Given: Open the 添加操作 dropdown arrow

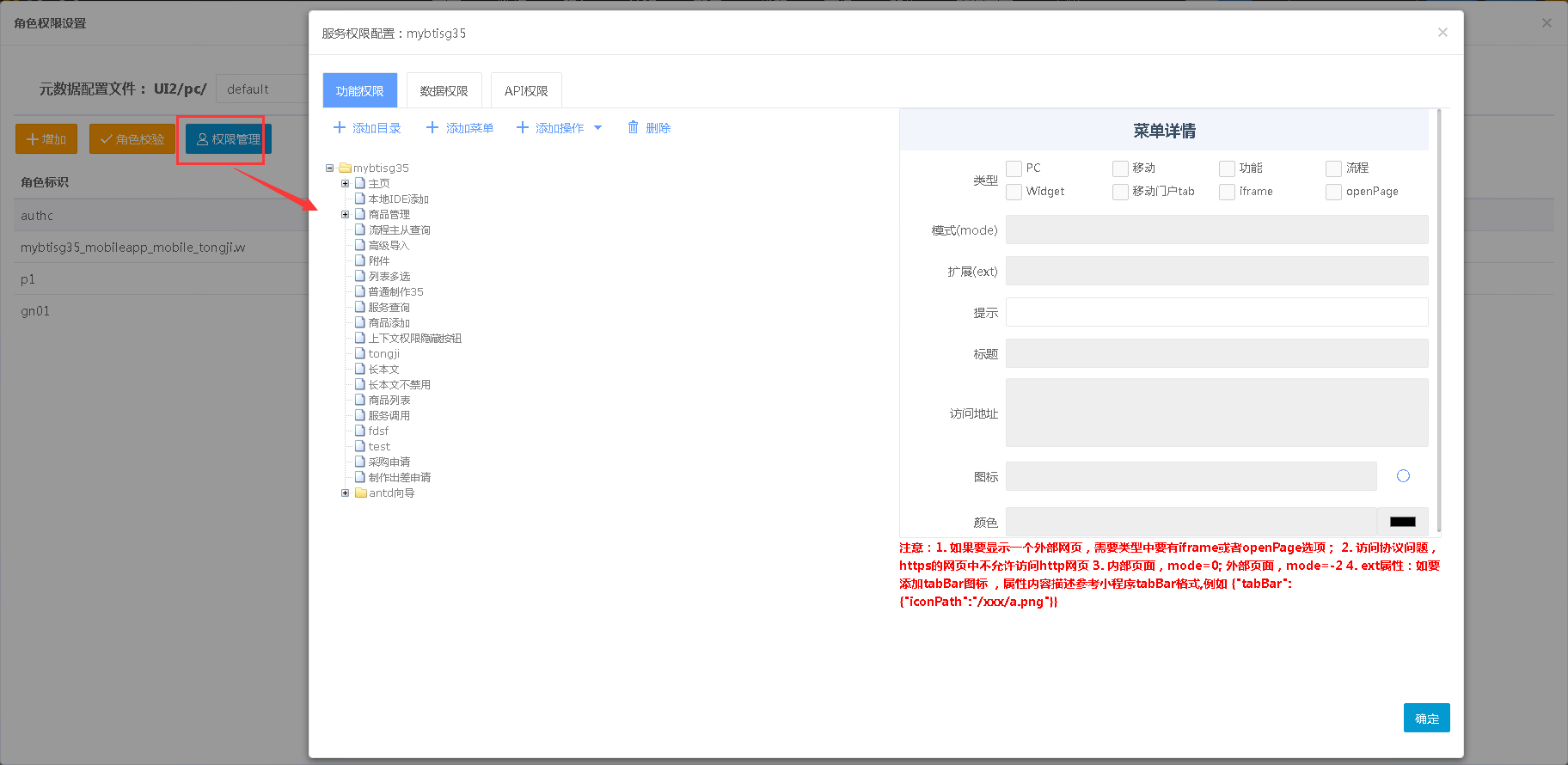Looking at the screenshot, I should [x=598, y=128].
